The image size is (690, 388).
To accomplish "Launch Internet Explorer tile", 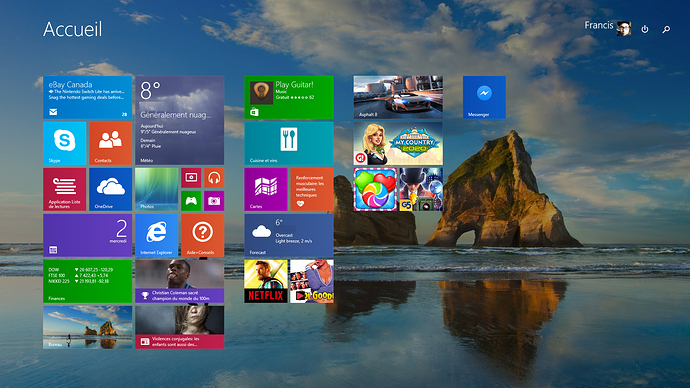I will 157,235.
